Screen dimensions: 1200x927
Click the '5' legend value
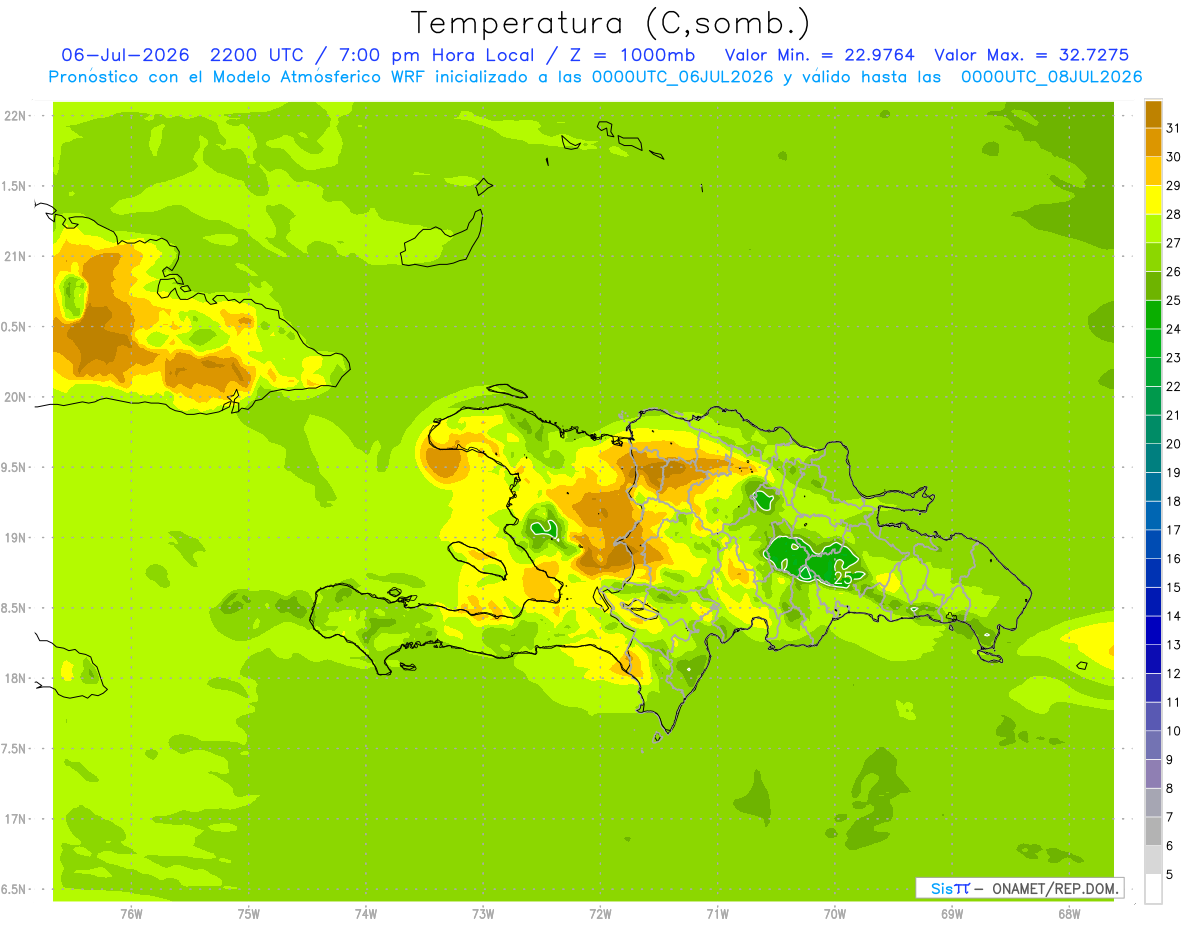pyautogui.click(x=1170, y=875)
